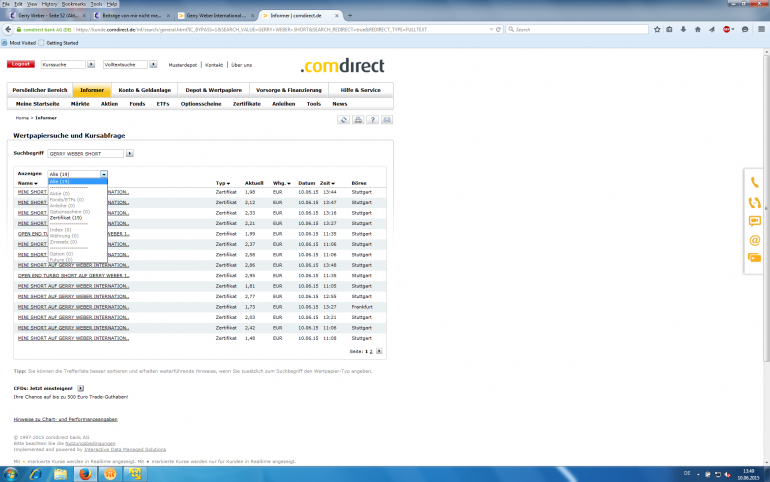Open the certificate link priced 1,73 Frankfurt
The image size is (770, 482).
pos(73,307)
